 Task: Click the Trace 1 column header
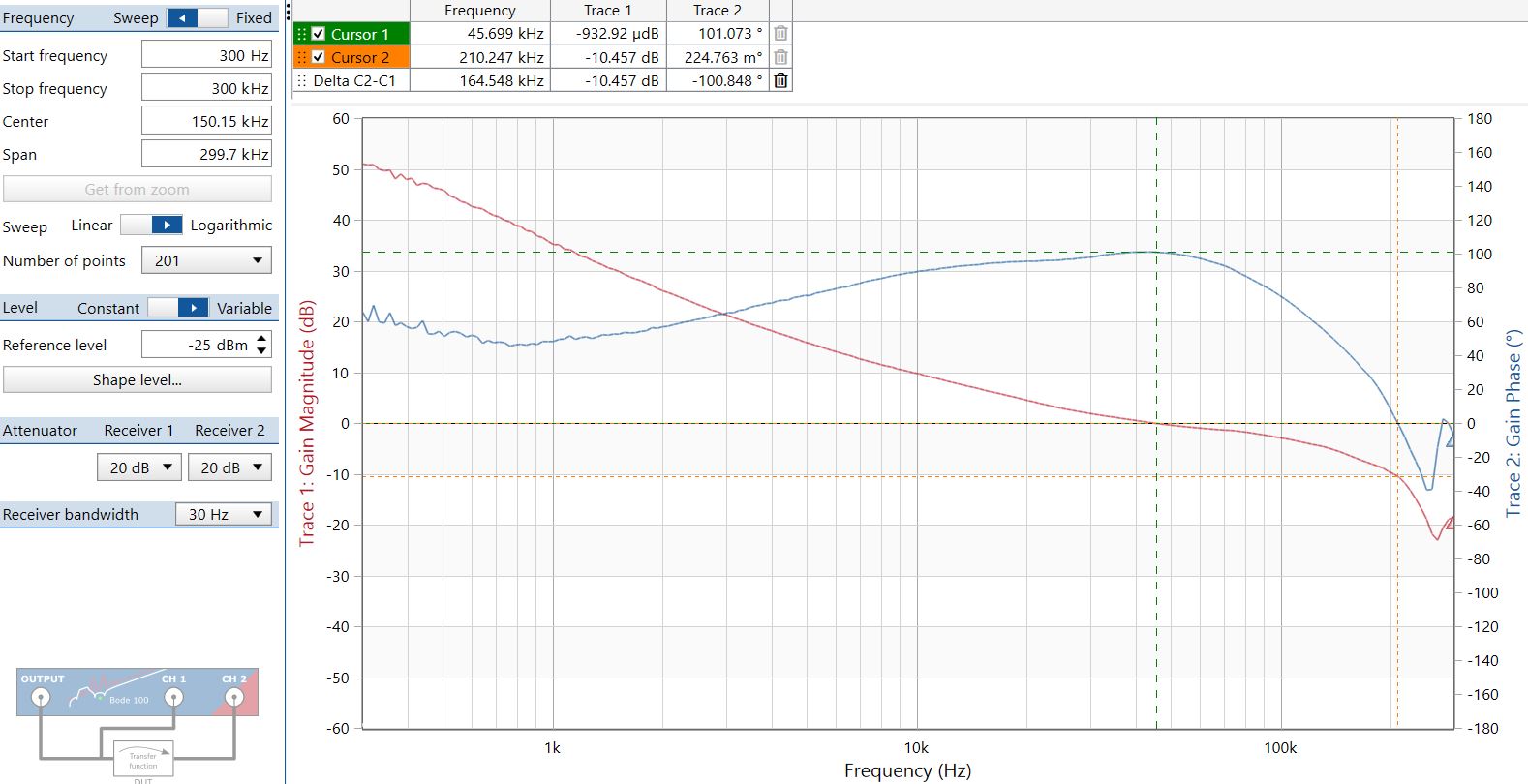point(607,10)
